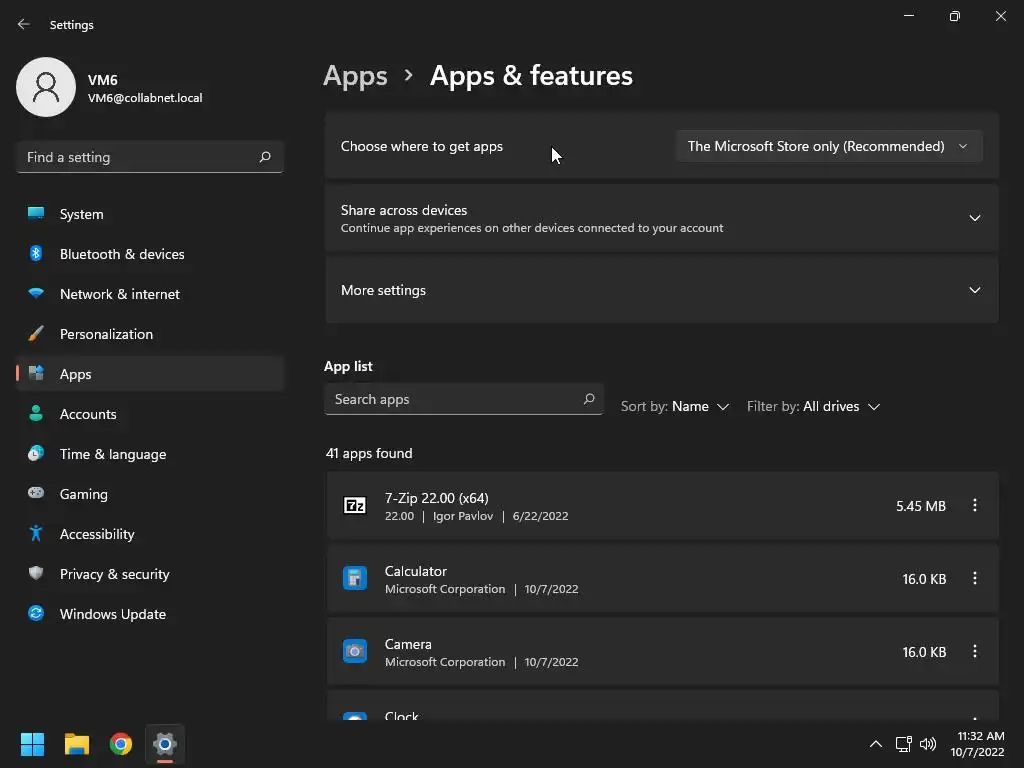The image size is (1024, 768).
Task: Open Chrome from the taskbar
Action: pos(121,744)
